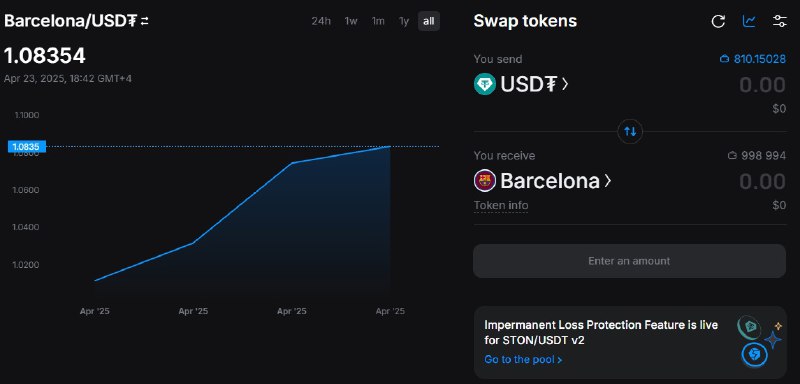This screenshot has width=800, height=384.
Task: Open swap settings sliders icon
Action: pos(780,21)
